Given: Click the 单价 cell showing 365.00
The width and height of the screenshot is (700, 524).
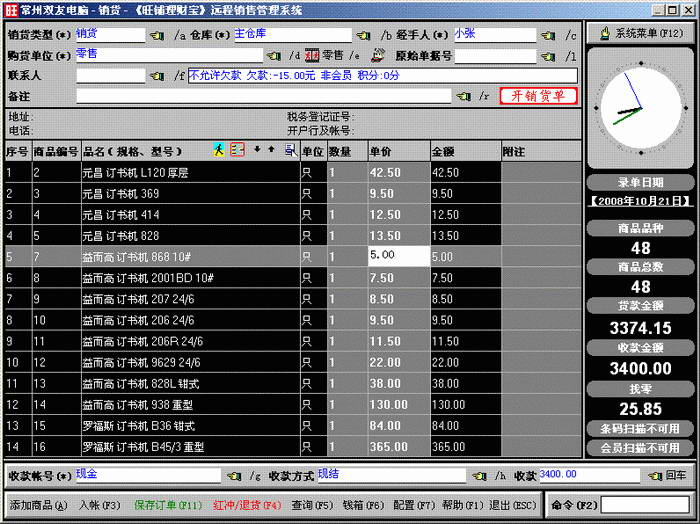Looking at the screenshot, I should pos(399,447).
